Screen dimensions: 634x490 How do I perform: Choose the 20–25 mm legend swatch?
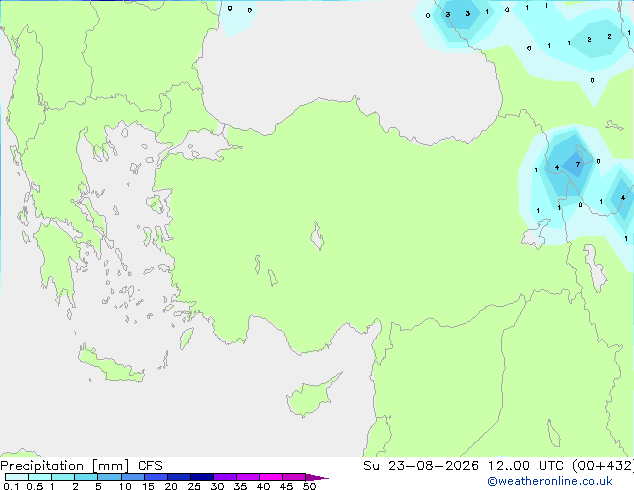click(178, 477)
